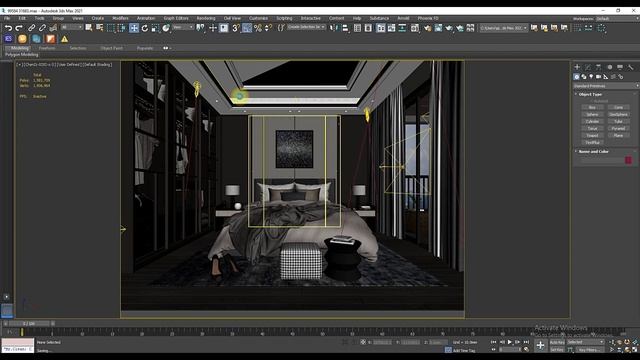The height and width of the screenshot is (360, 640).
Task: Click the Render Production teapot icon
Action: [x=449, y=28]
